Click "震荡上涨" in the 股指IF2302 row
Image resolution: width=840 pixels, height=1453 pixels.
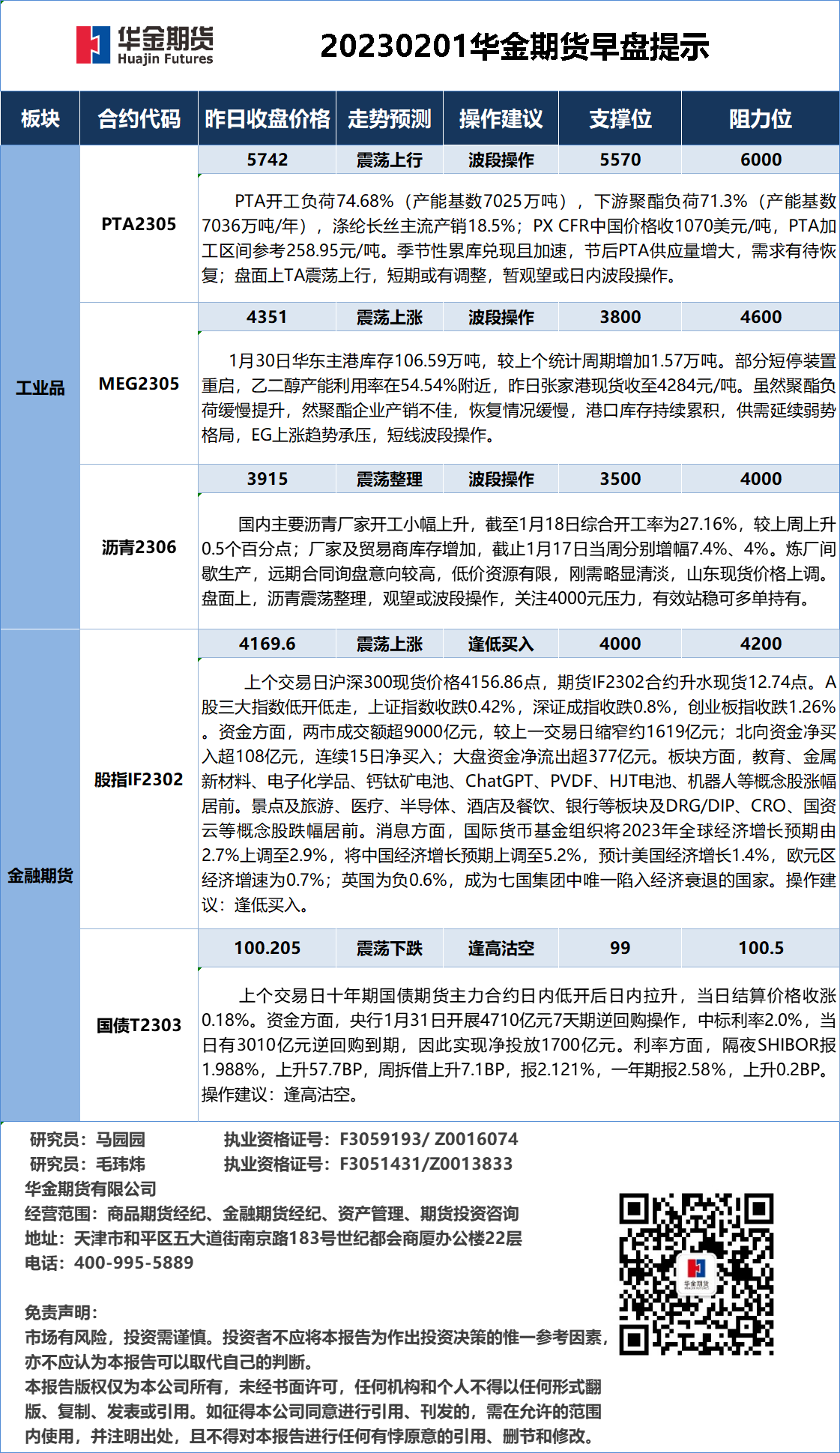coord(390,644)
